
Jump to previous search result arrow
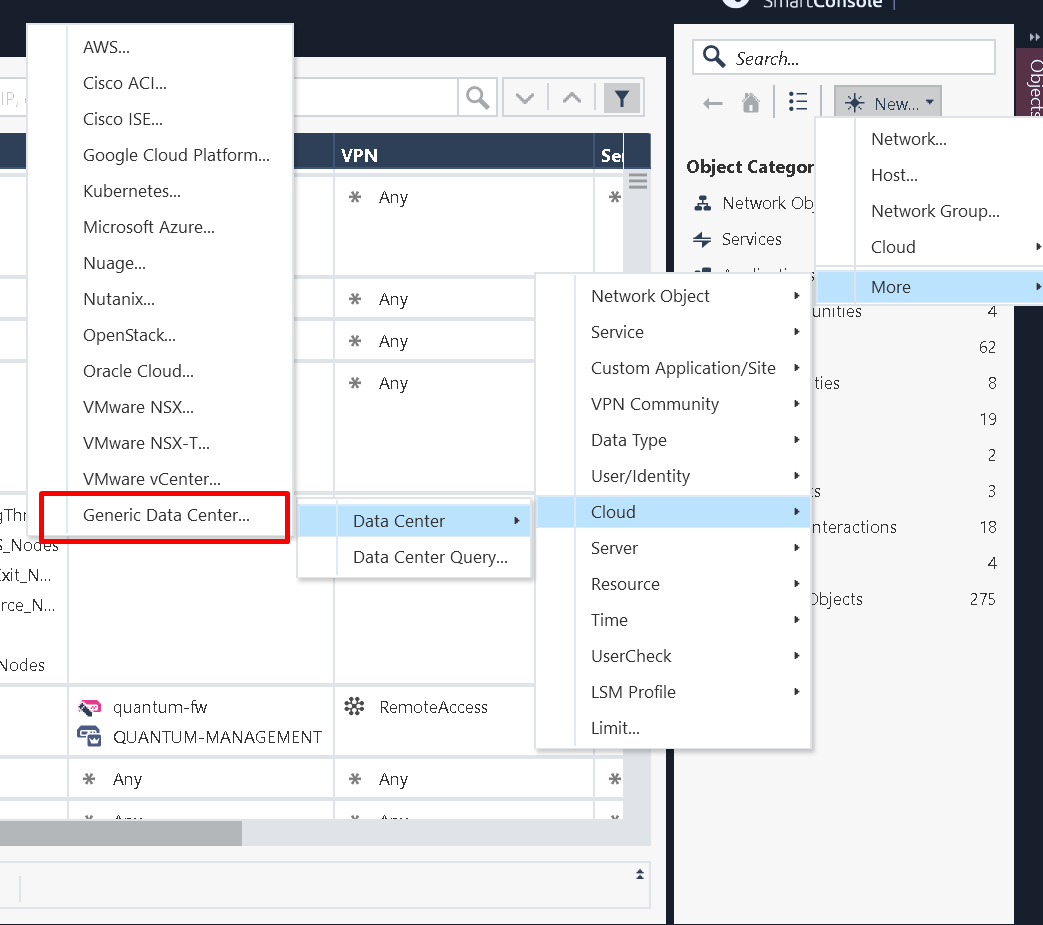572,98
